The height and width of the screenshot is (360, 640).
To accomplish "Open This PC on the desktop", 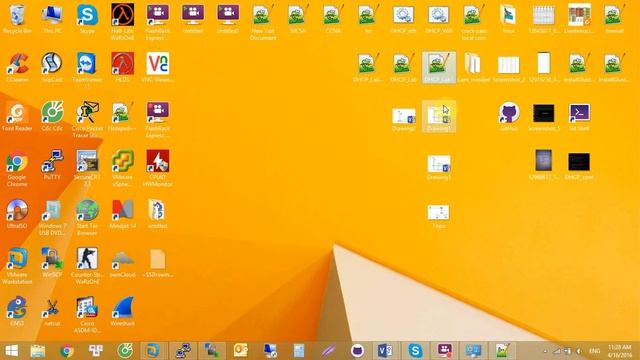I will 52,18.
